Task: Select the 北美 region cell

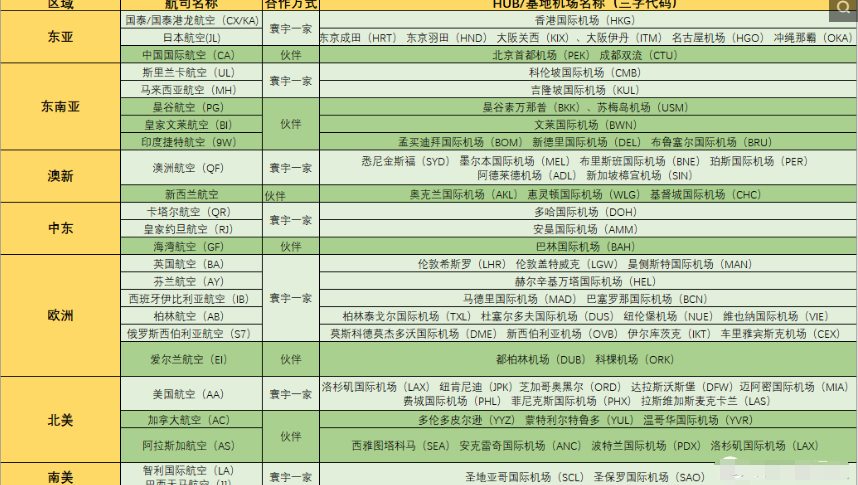Action: tap(60, 420)
